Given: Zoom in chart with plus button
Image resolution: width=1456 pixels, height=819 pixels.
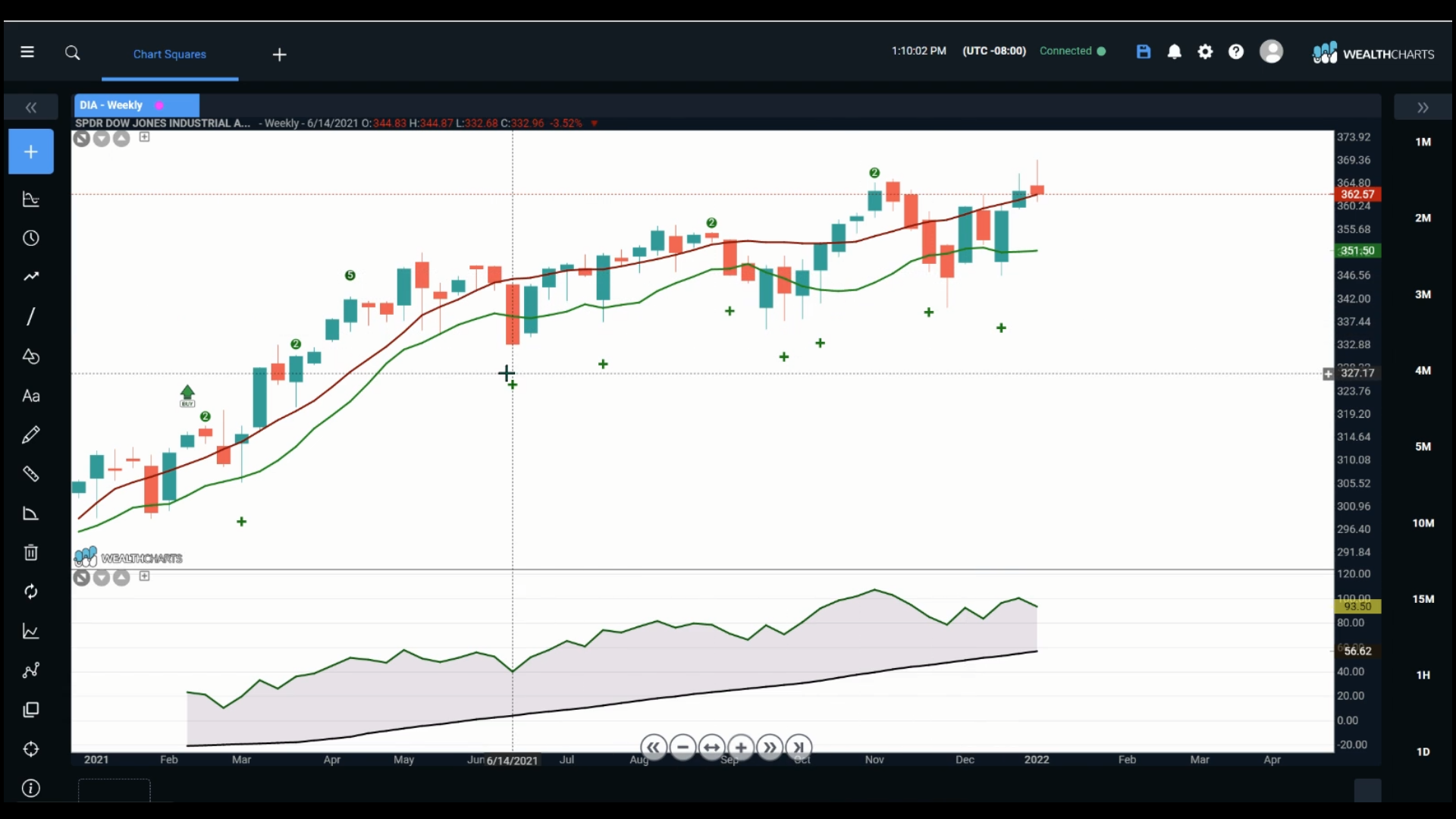Looking at the screenshot, I should tap(741, 748).
